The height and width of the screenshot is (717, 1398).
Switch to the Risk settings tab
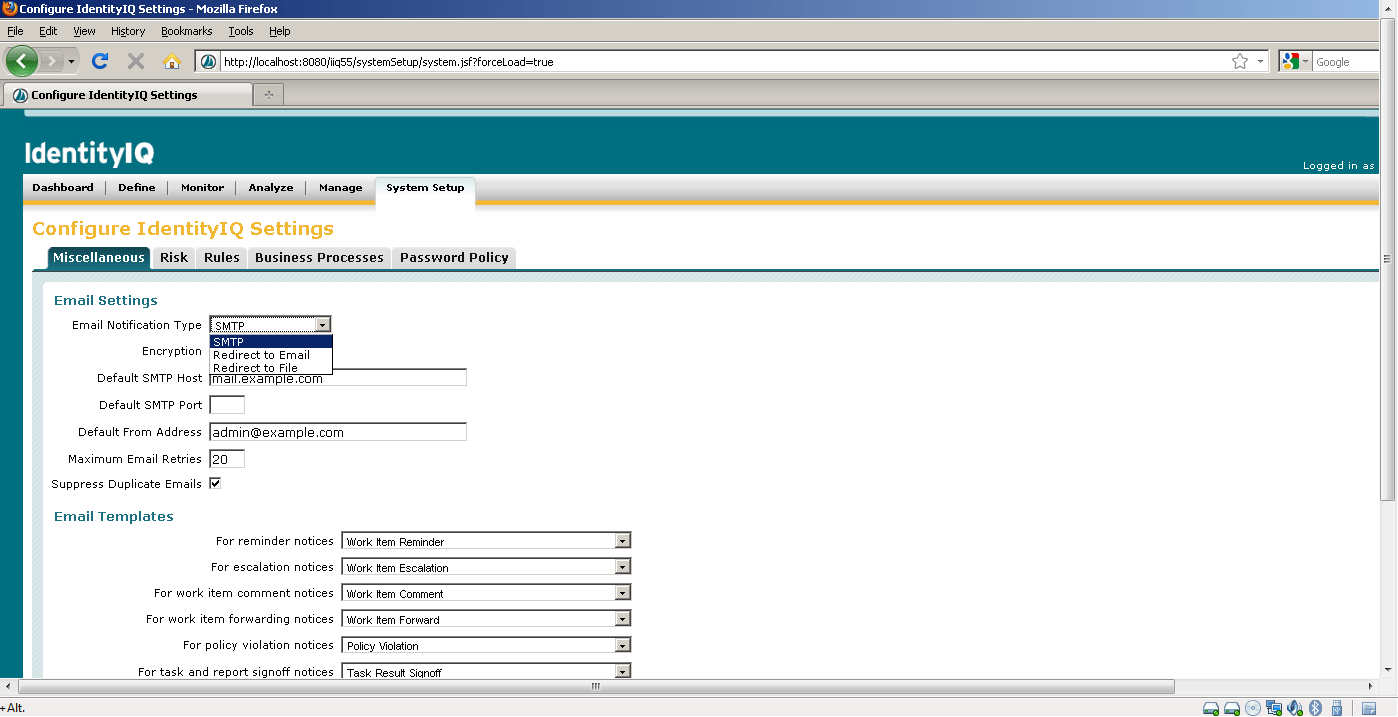tap(174, 258)
